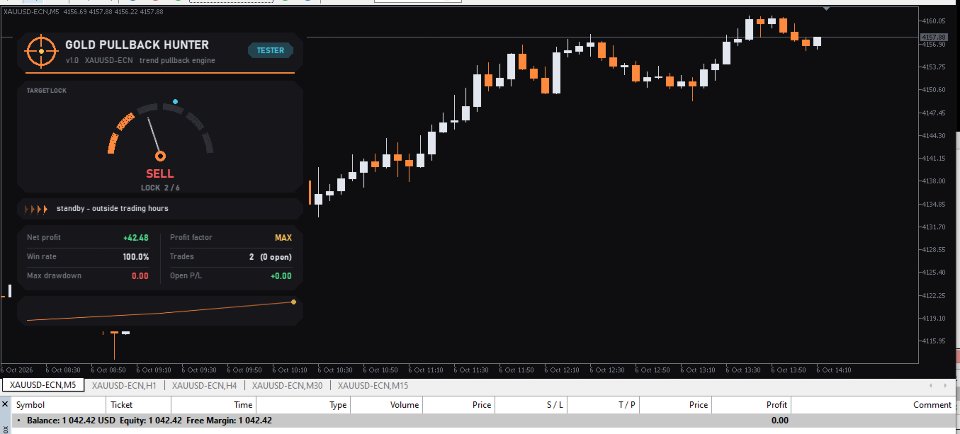Viewport: 960px width, 434px height.
Task: Switch to the XAUUSD-ECN,H1 chart tab
Action: point(124,386)
